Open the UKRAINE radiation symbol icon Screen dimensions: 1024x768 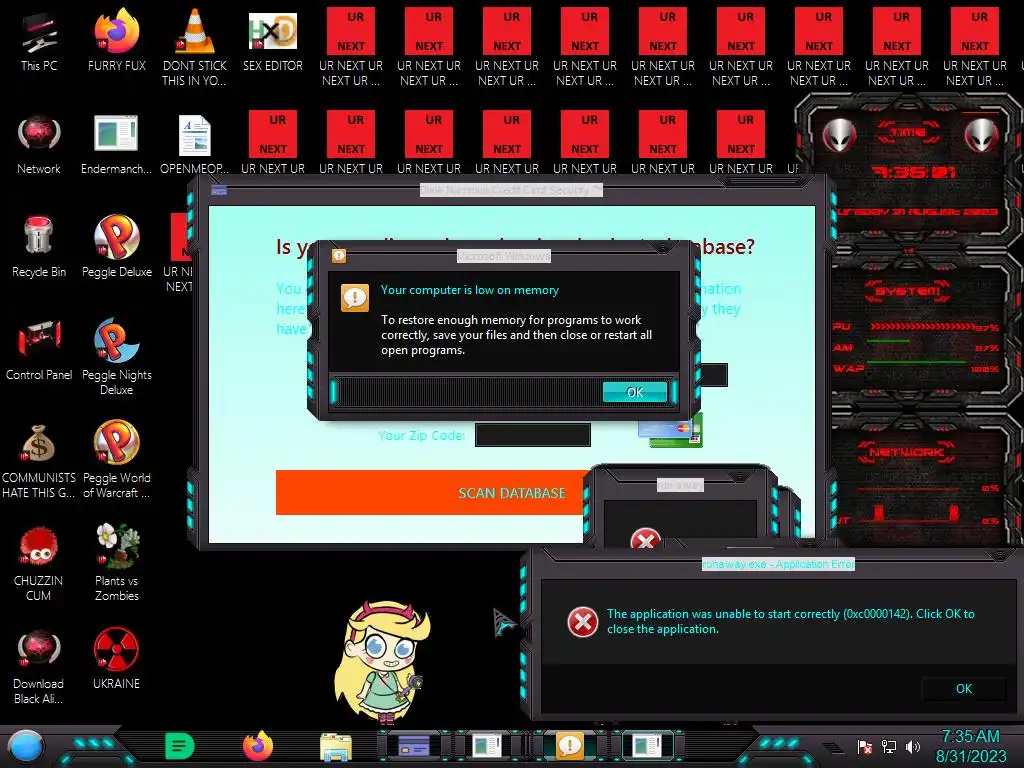pyautogui.click(x=116, y=658)
